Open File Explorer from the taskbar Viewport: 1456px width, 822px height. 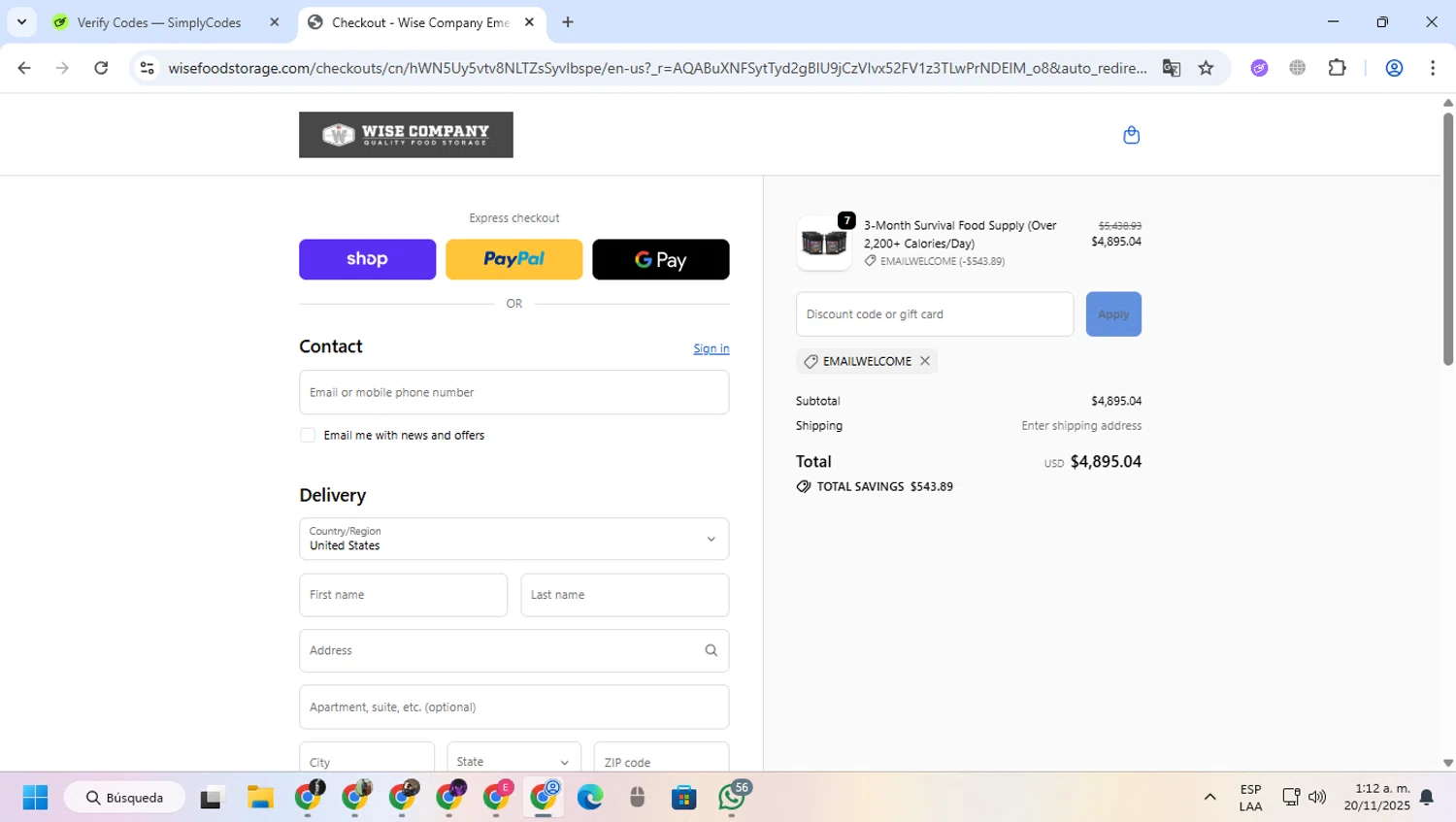[x=260, y=798]
